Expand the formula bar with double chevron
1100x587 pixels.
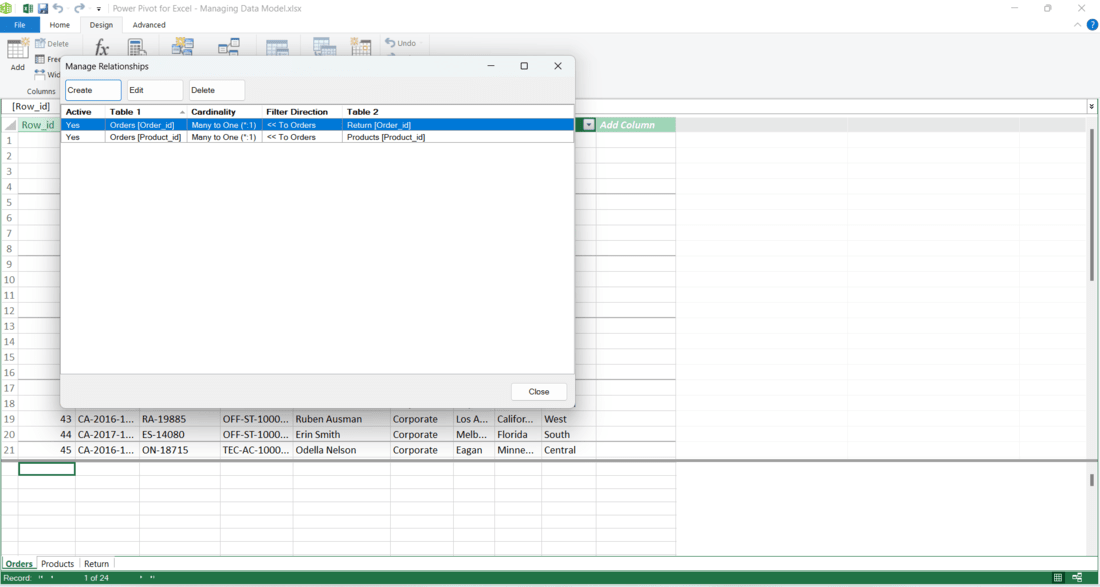pos(1092,107)
